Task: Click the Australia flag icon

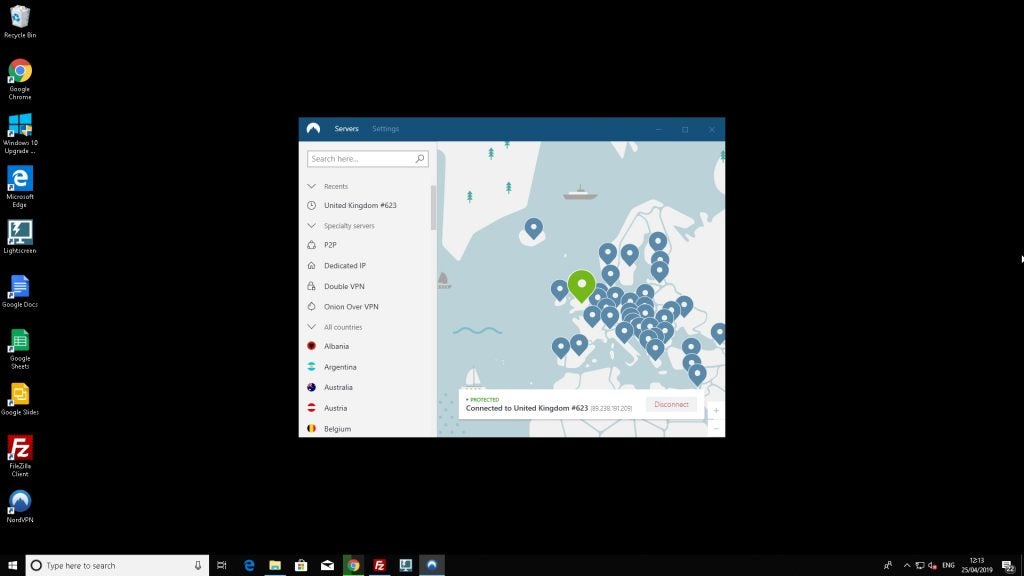Action: point(312,387)
